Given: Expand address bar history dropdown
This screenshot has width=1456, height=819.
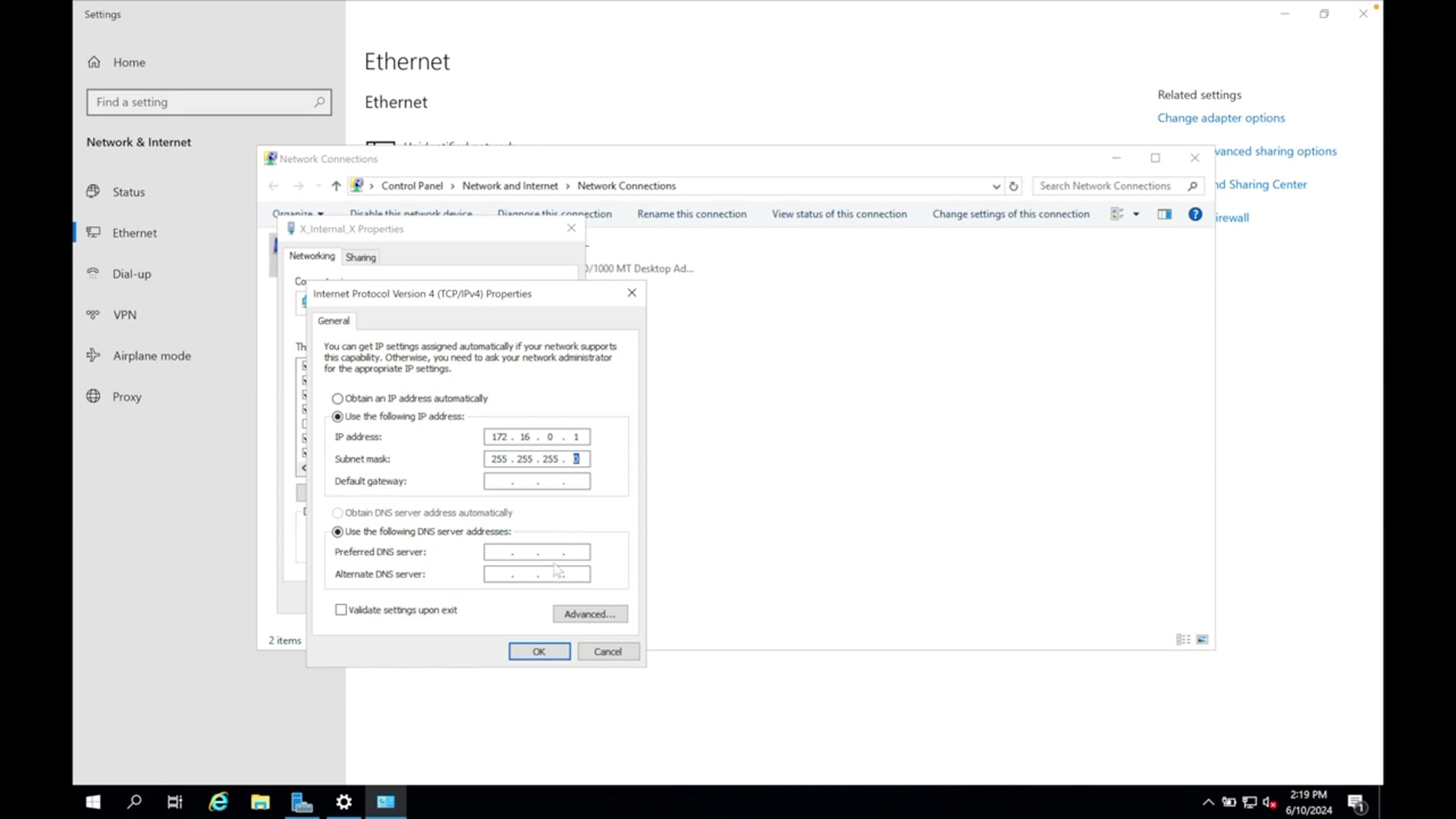Looking at the screenshot, I should [x=996, y=186].
